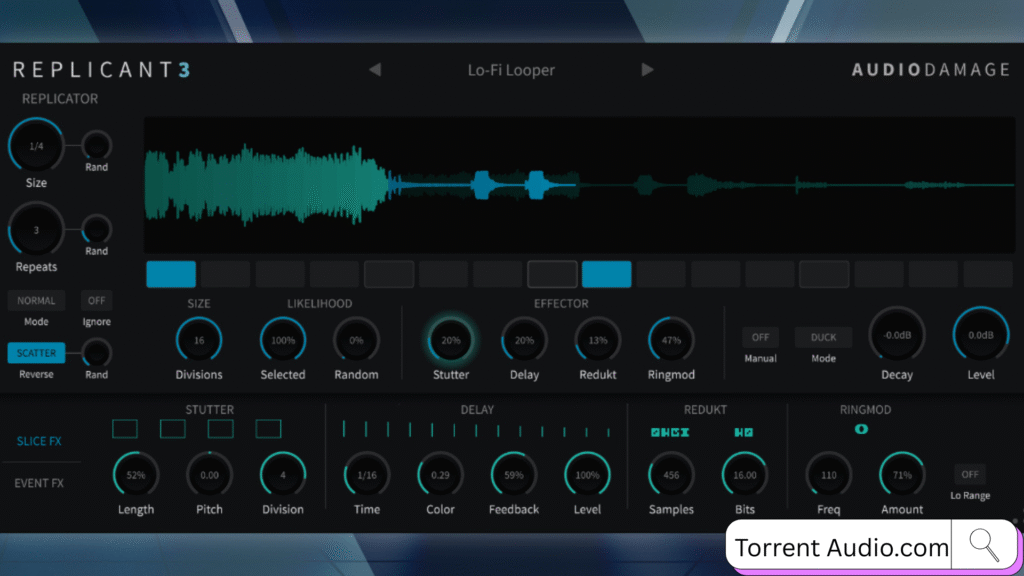Viewport: 1024px width, 576px height.
Task: Click the Redukt Bits pattern icon
Action: pos(744,432)
